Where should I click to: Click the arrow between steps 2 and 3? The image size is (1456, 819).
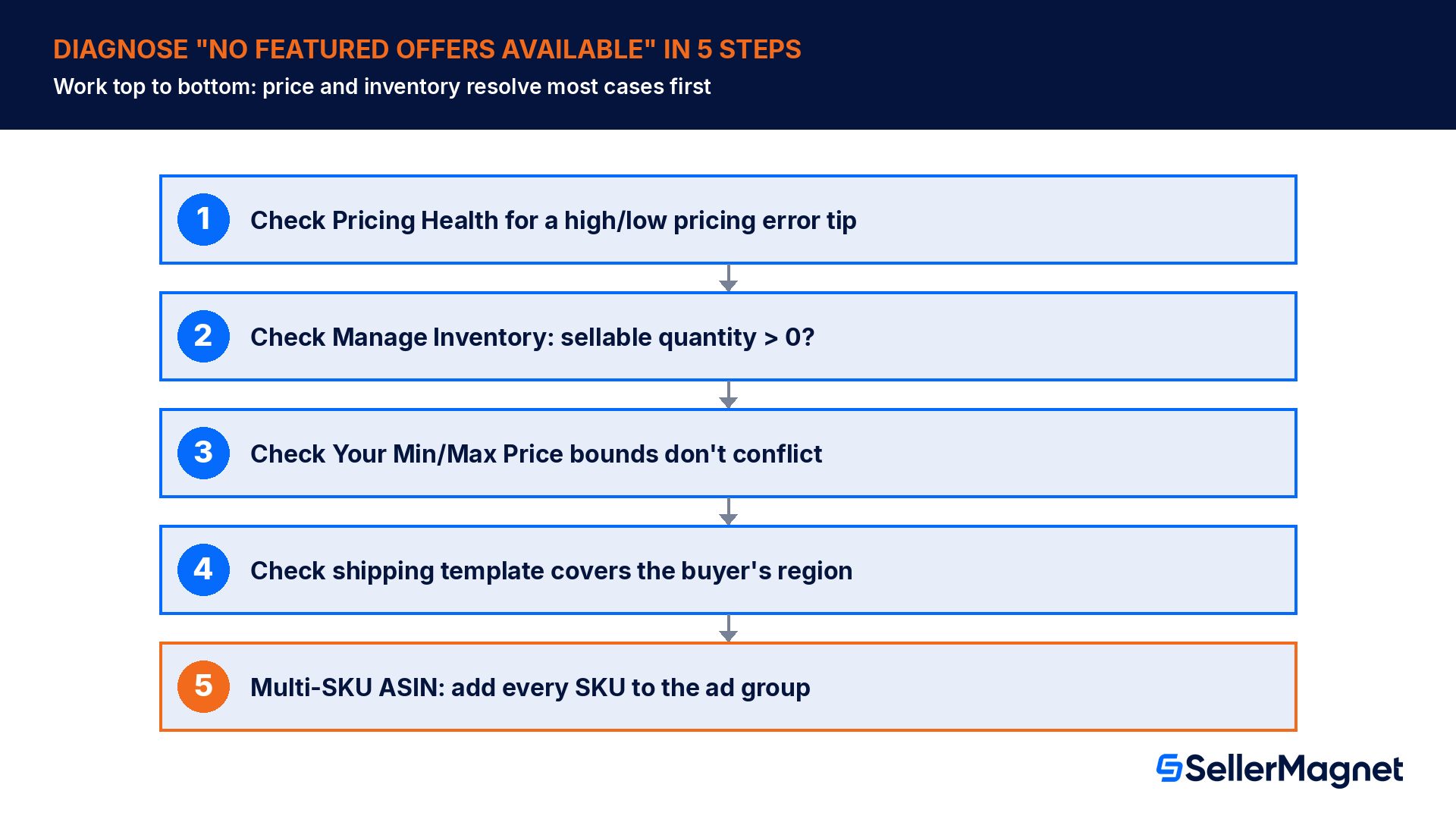click(728, 394)
